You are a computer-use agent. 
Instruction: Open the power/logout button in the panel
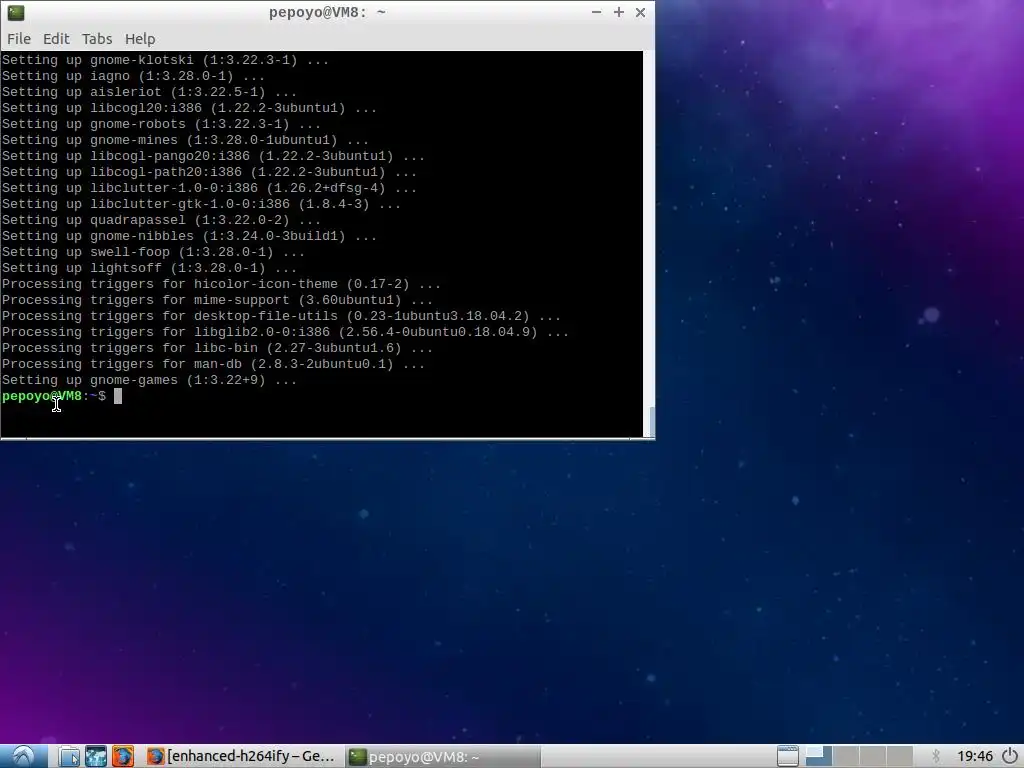[1010, 756]
